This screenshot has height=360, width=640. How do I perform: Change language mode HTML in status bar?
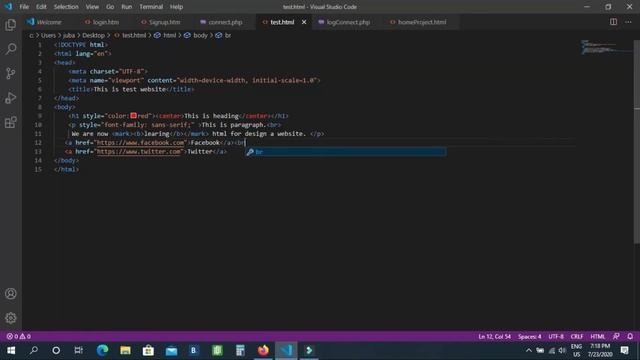coord(598,336)
